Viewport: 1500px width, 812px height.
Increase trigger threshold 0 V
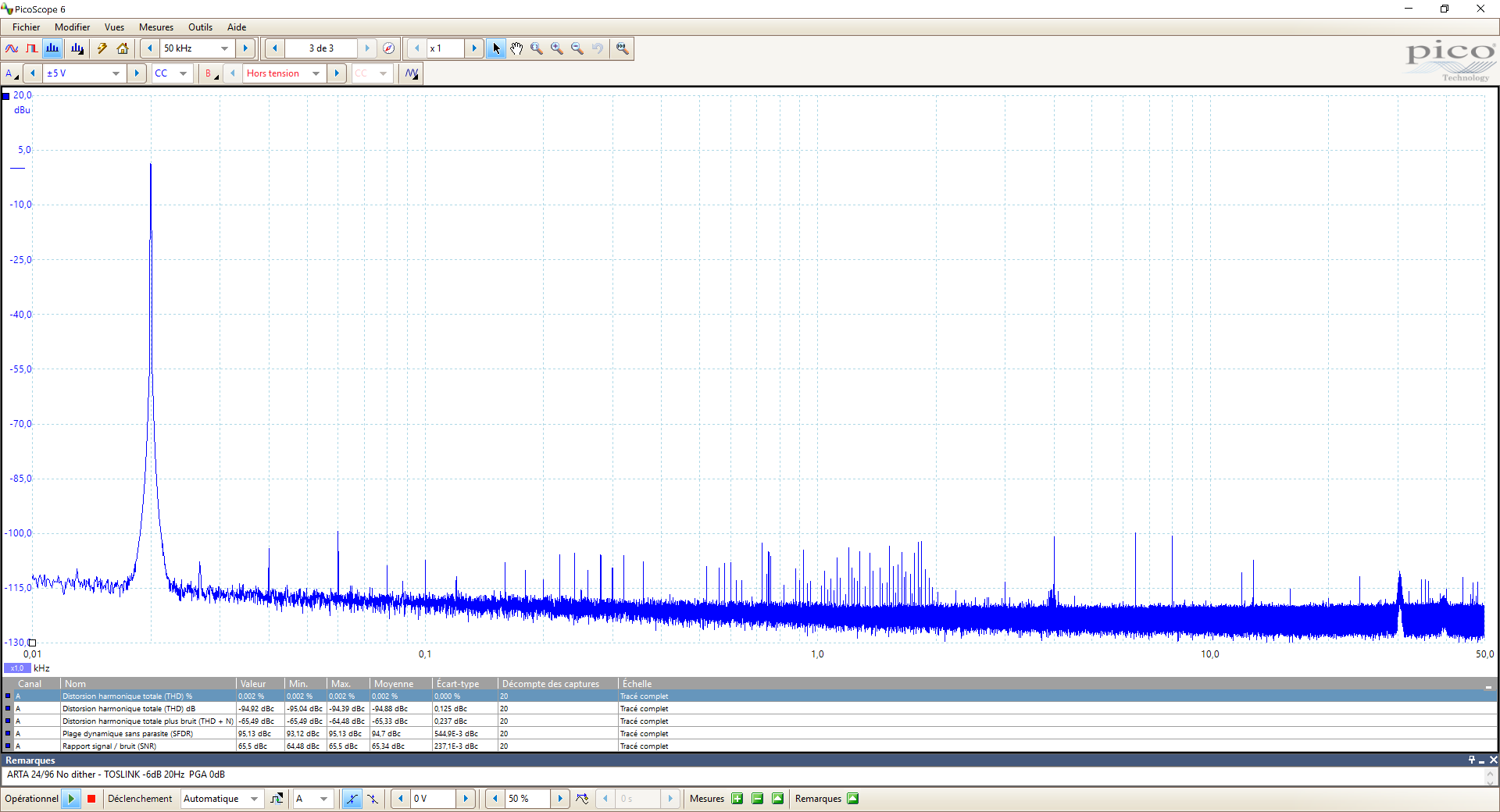click(x=466, y=799)
